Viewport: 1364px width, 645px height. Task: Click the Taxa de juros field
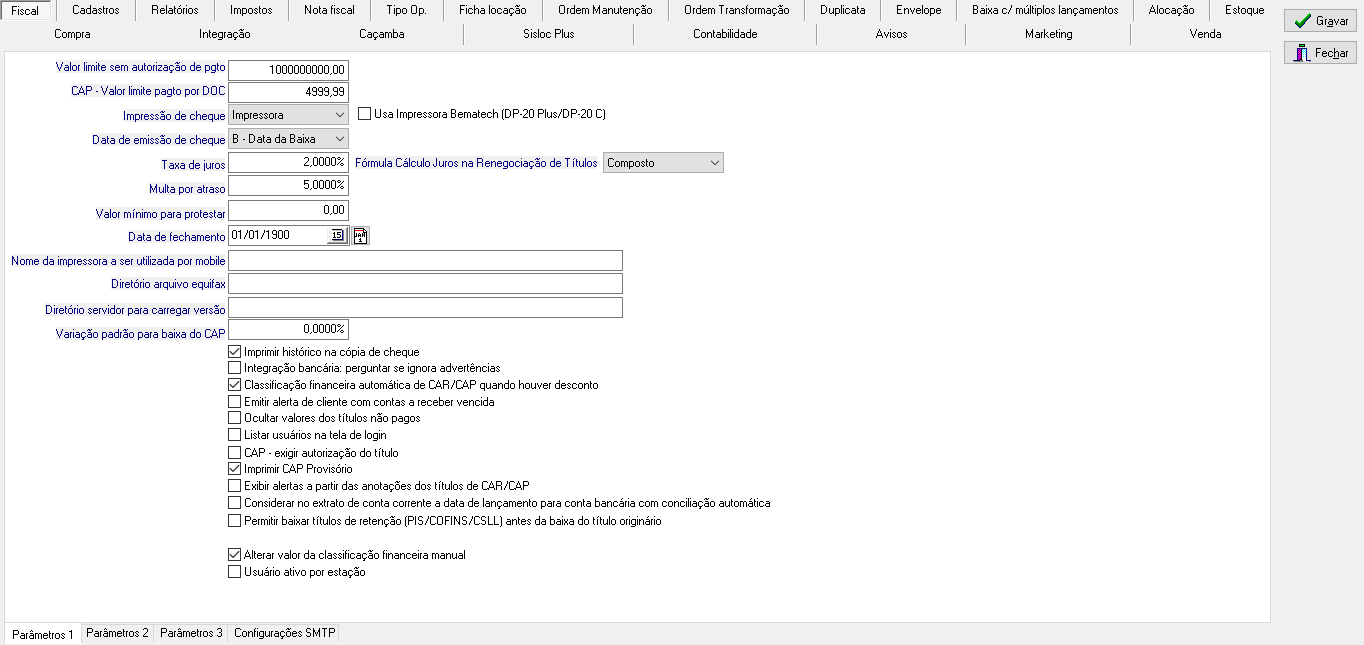click(288, 162)
